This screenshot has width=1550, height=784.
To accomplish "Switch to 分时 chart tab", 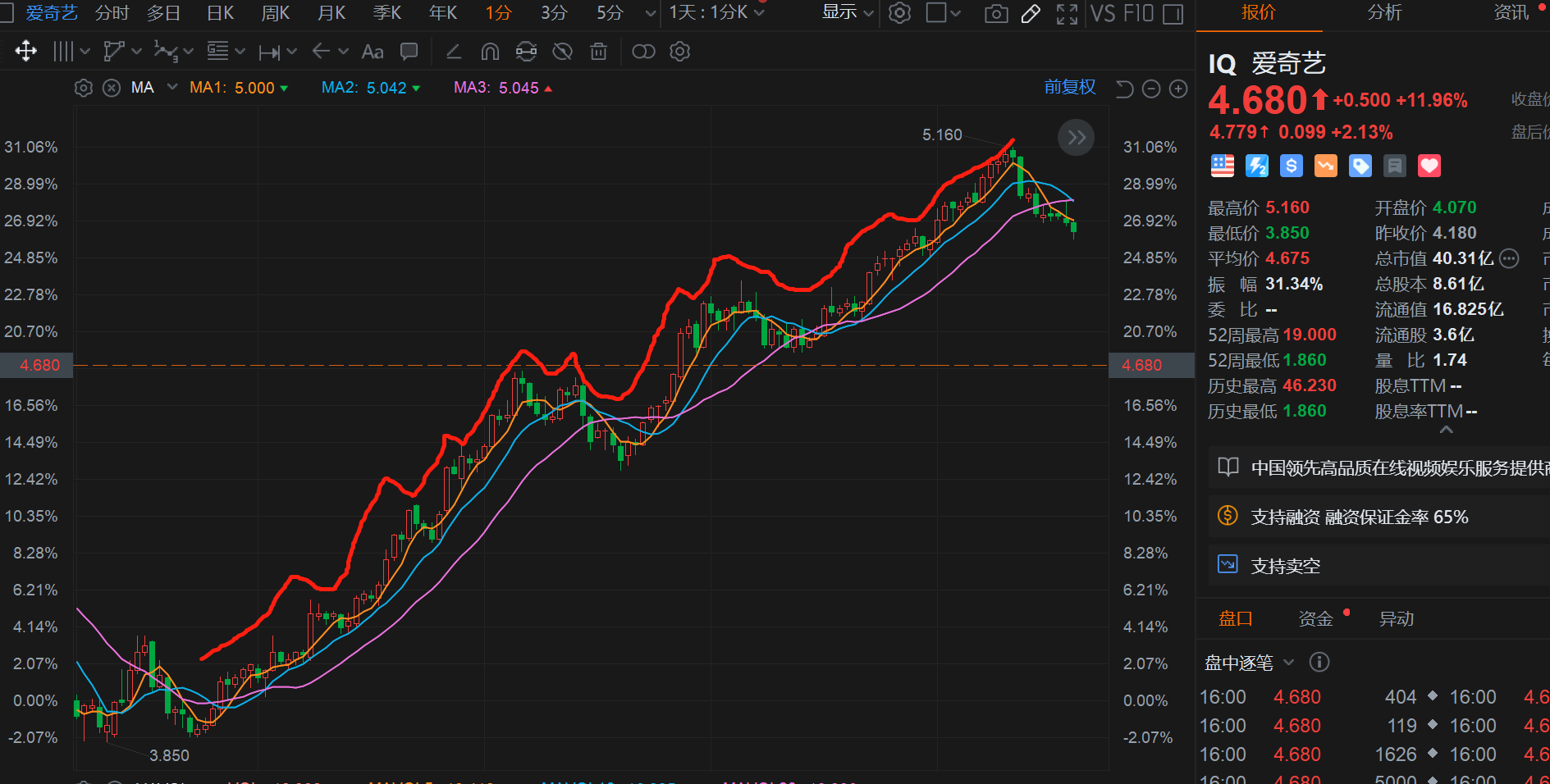I will (112, 13).
